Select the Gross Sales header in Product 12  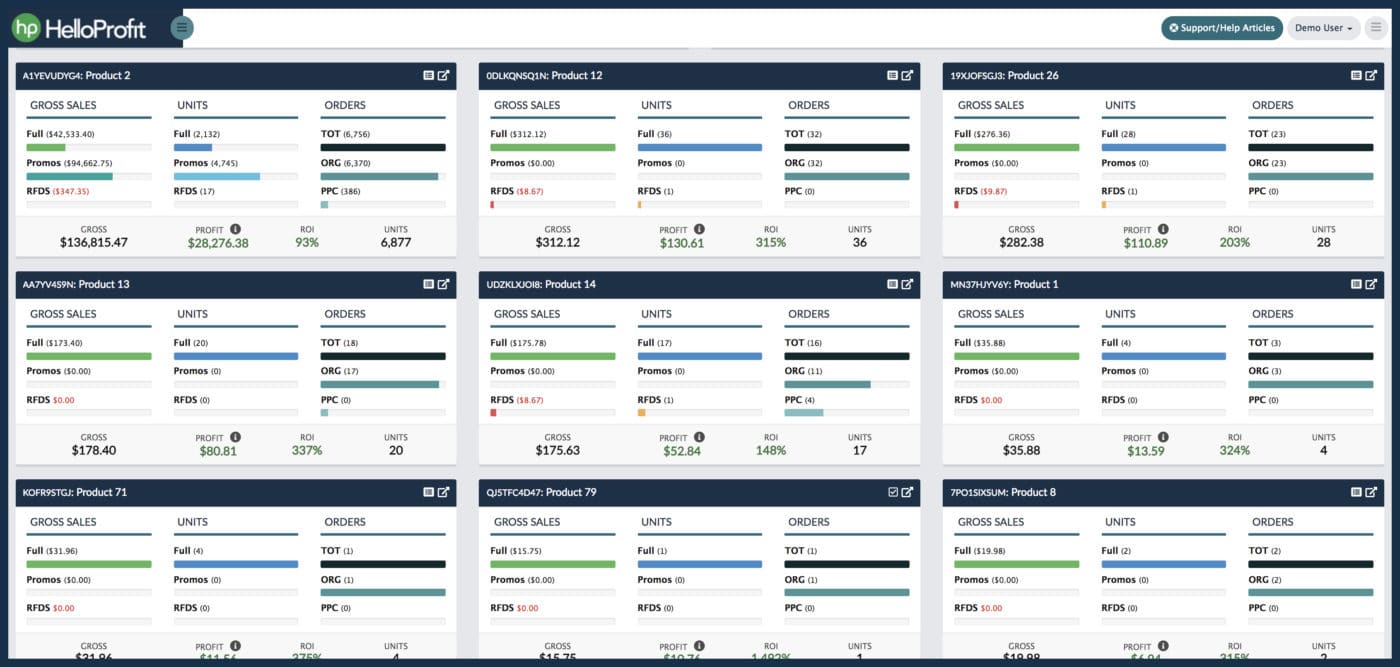(x=527, y=105)
